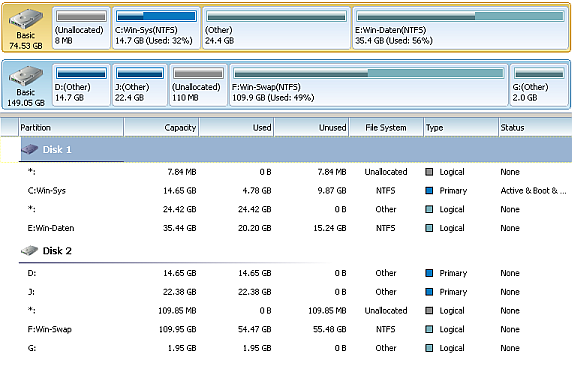Click the Primary type color box for C:Win-Sys
This screenshot has width=572, height=366.
click(x=429, y=190)
